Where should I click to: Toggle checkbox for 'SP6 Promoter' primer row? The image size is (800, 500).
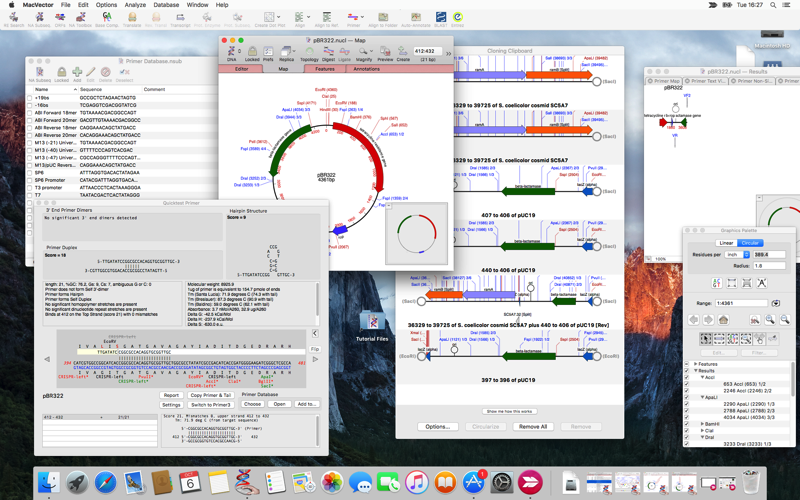[30, 181]
